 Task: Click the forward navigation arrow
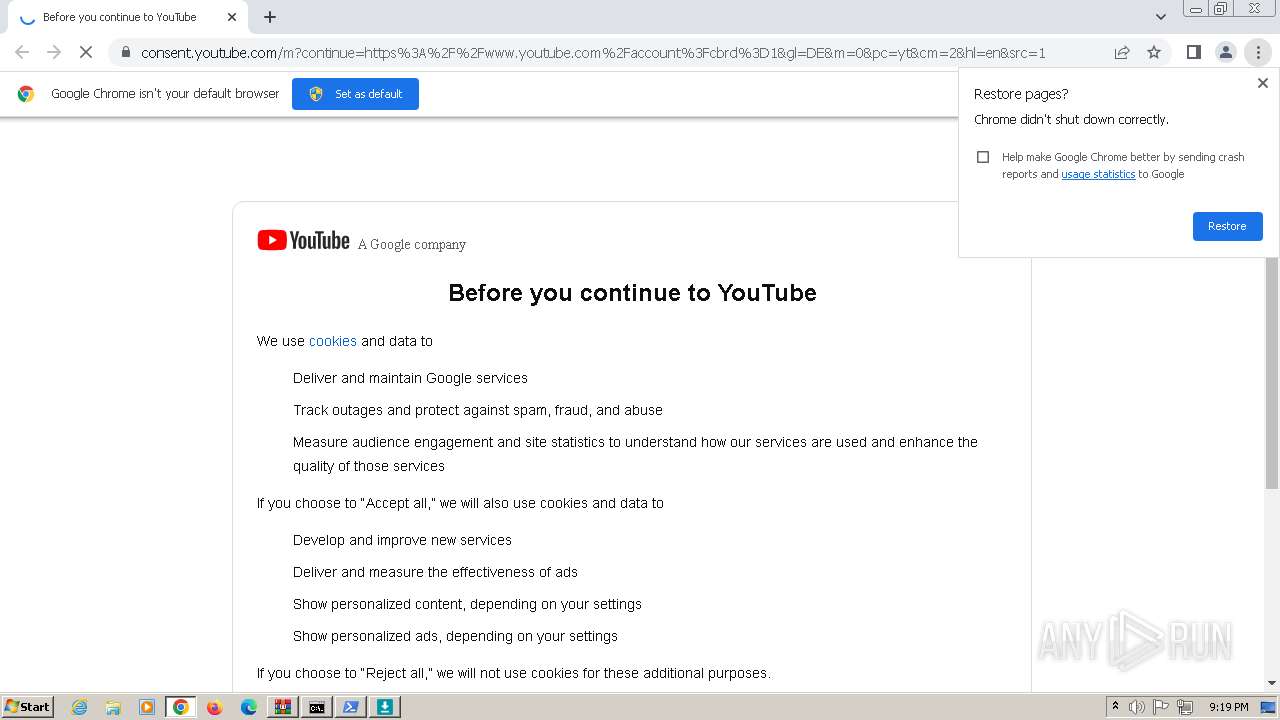click(x=54, y=52)
